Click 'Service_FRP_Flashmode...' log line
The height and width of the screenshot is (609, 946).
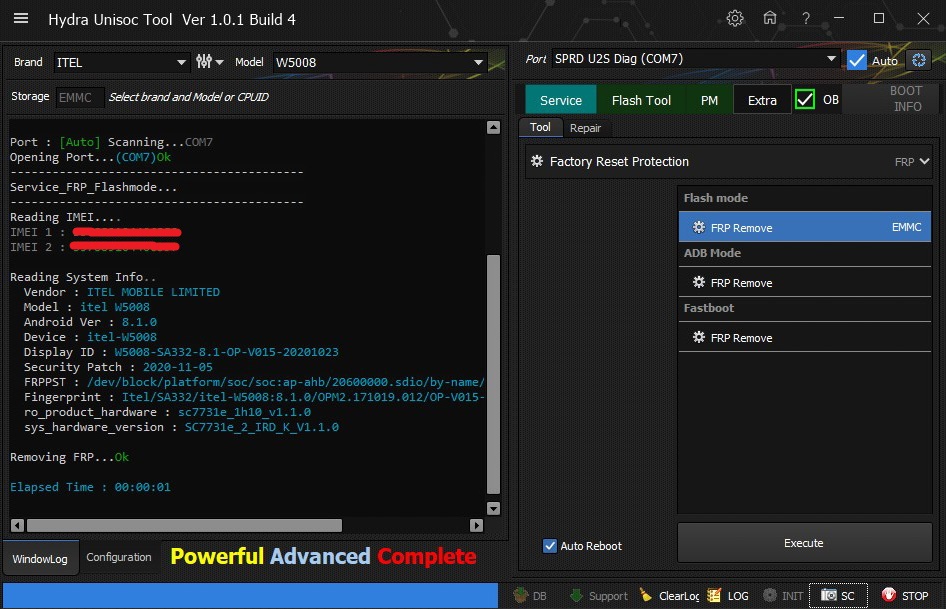(x=94, y=187)
